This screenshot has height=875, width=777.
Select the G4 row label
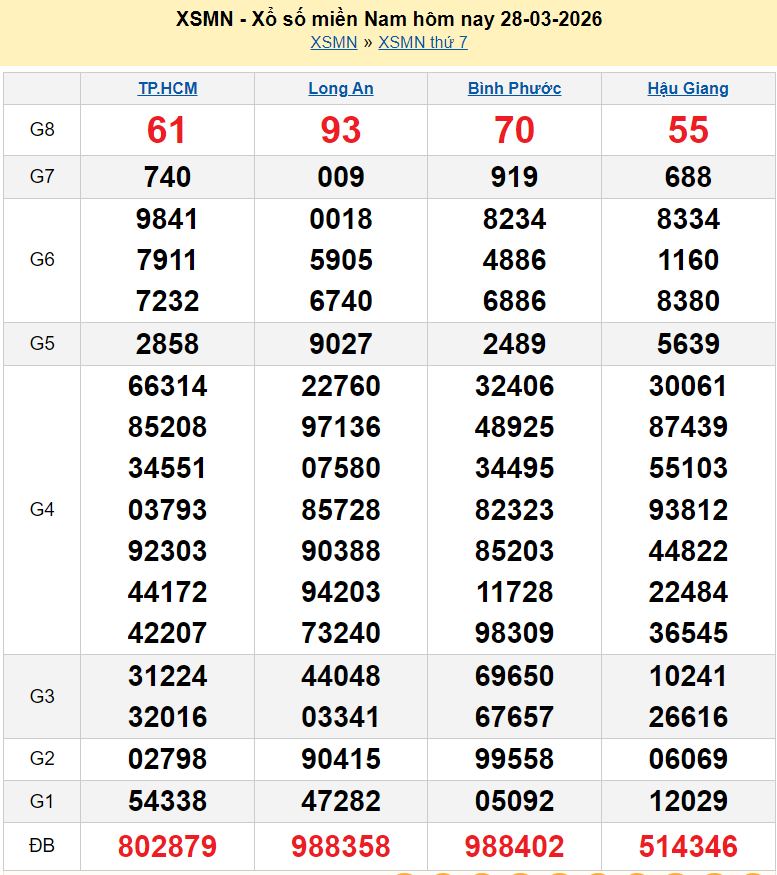(42, 510)
